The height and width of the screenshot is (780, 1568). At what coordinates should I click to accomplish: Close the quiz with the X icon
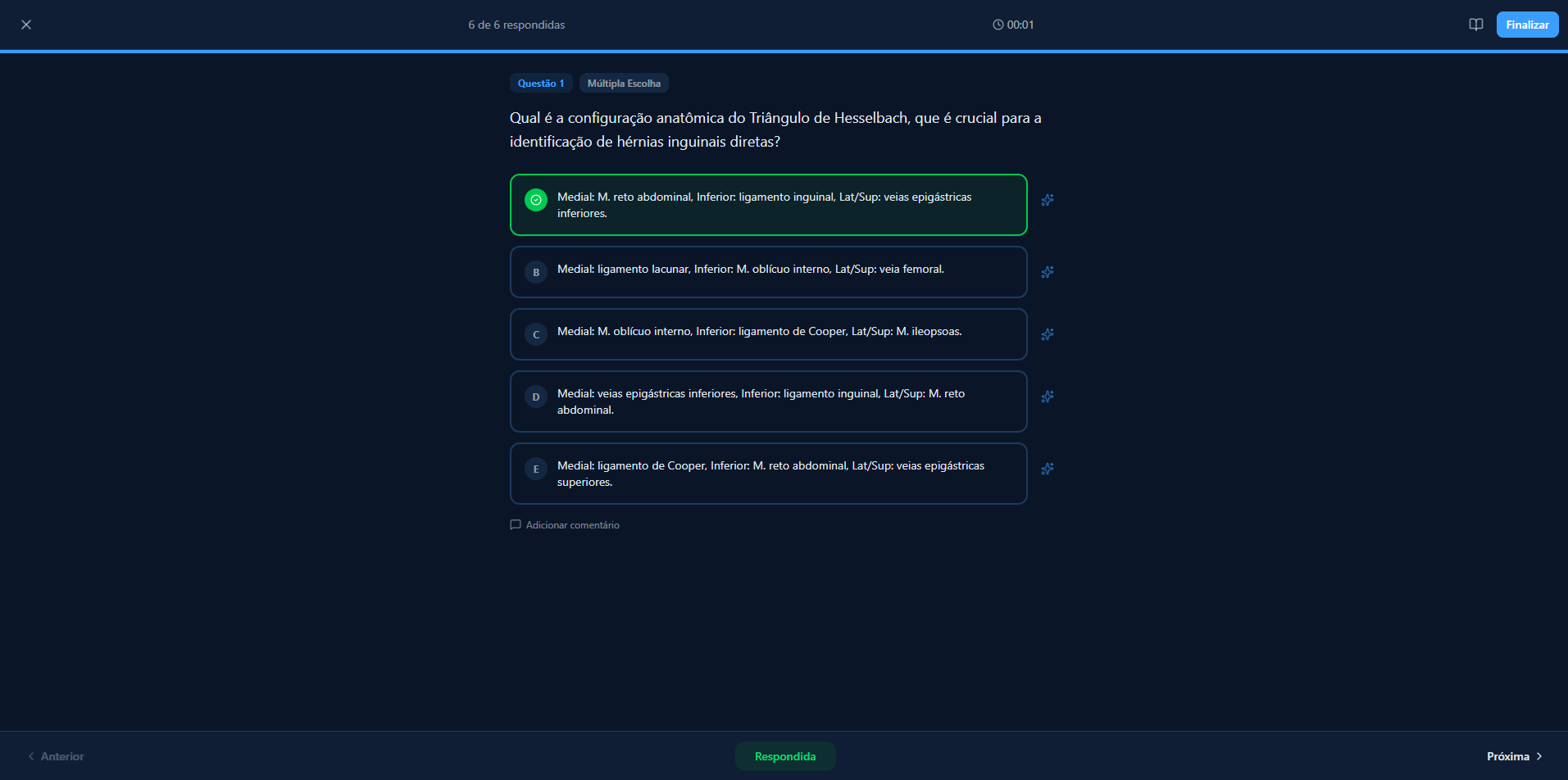coord(26,25)
